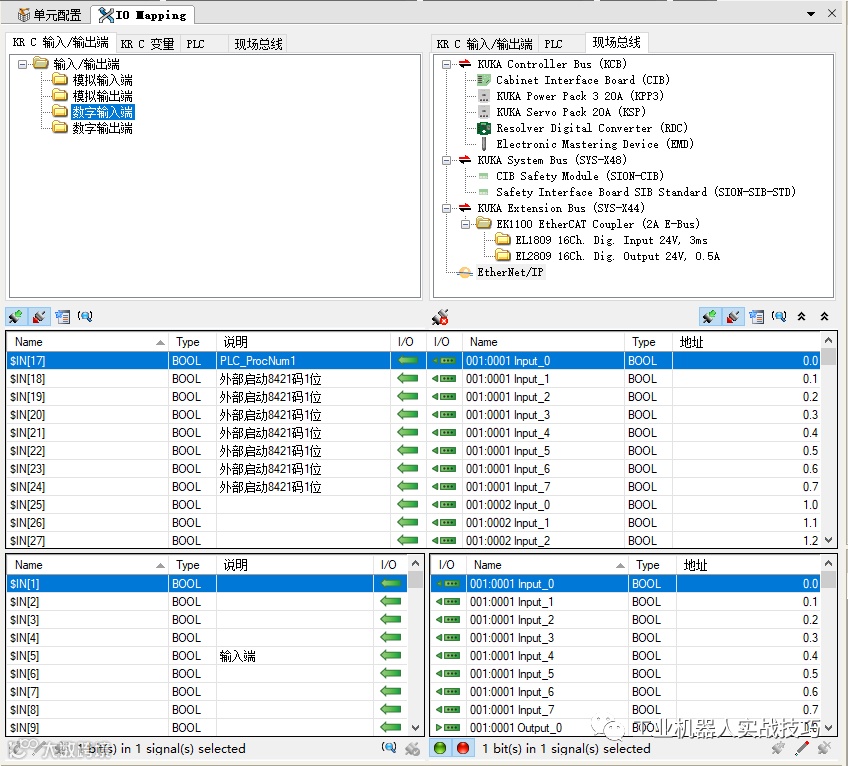Click the pencil edit icon bottom right
Viewport: 848px width, 766px height.
click(x=801, y=748)
